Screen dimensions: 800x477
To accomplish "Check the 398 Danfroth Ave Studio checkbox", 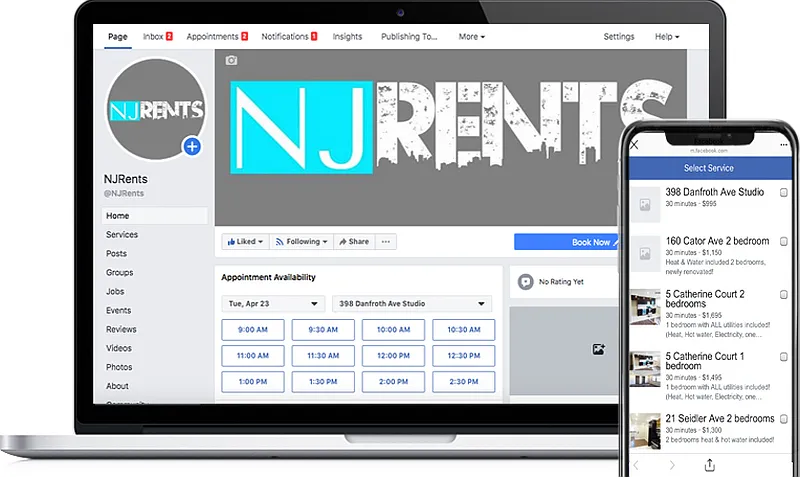I will 784,192.
